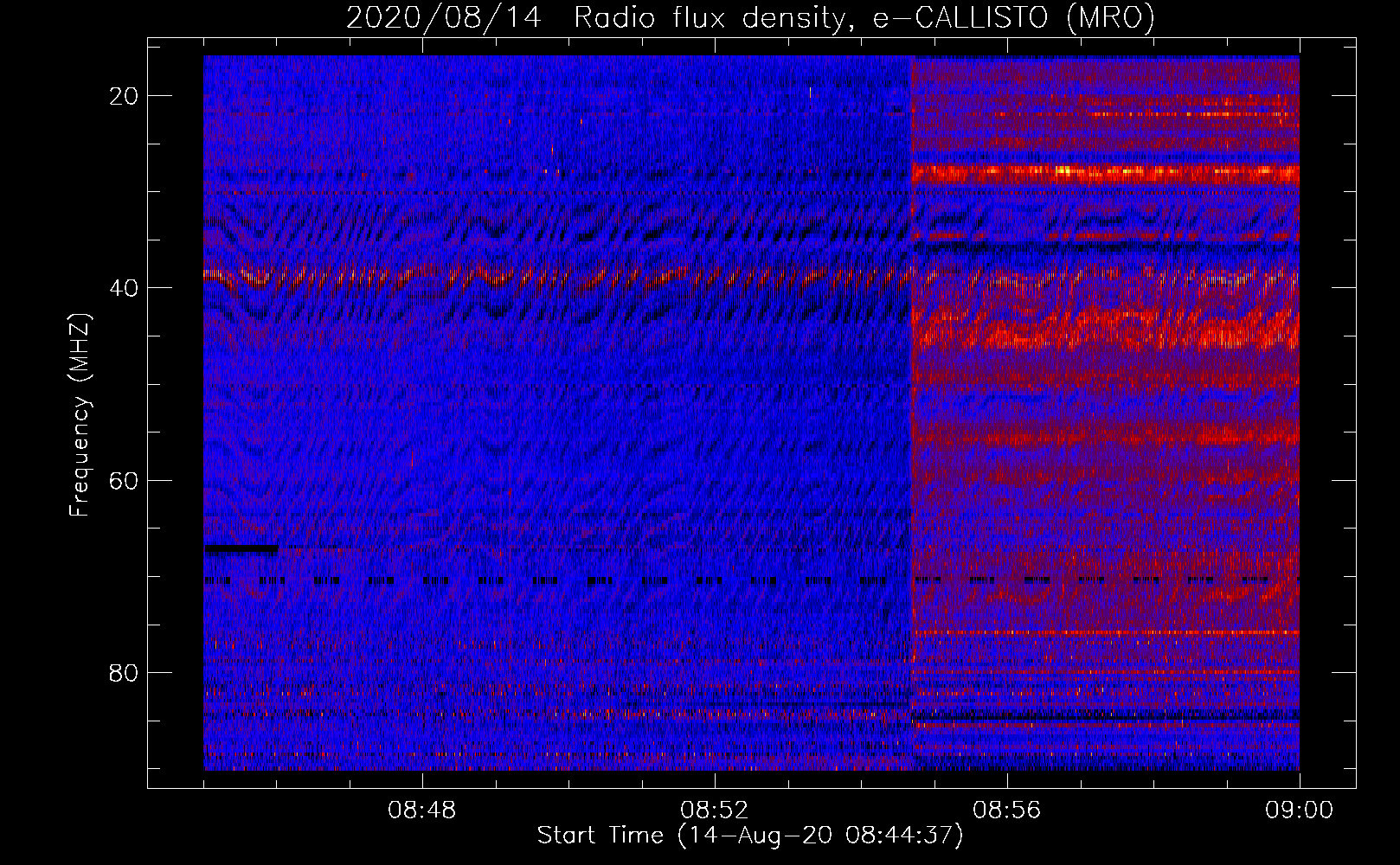Click the 'Frequency (MHZ)' axis label
Image resolution: width=1400 pixels, height=865 pixels.
pyautogui.click(x=80, y=414)
